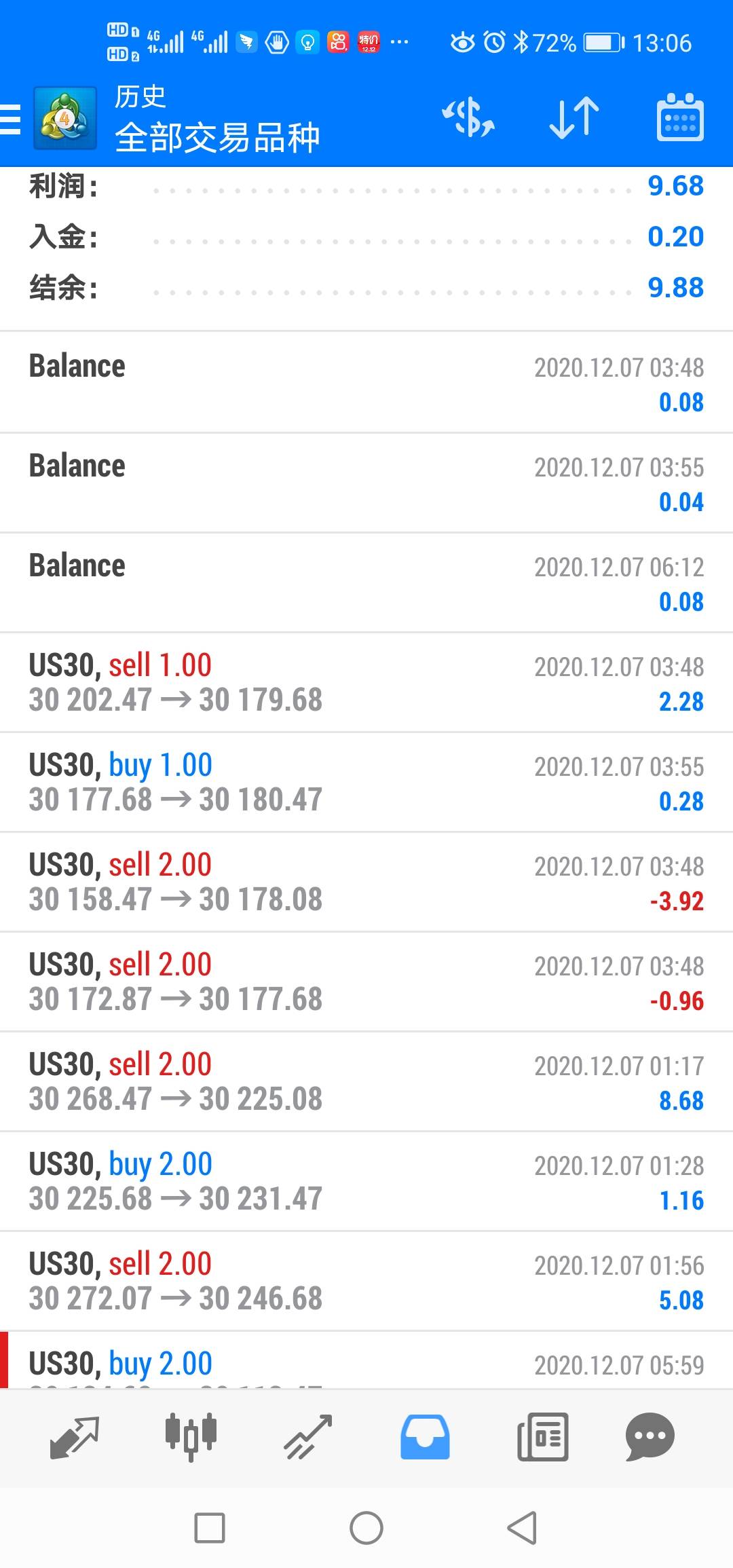The width and height of the screenshot is (733, 1568).
Task: Tap the MetaTrader 4 app logo
Action: [65, 119]
